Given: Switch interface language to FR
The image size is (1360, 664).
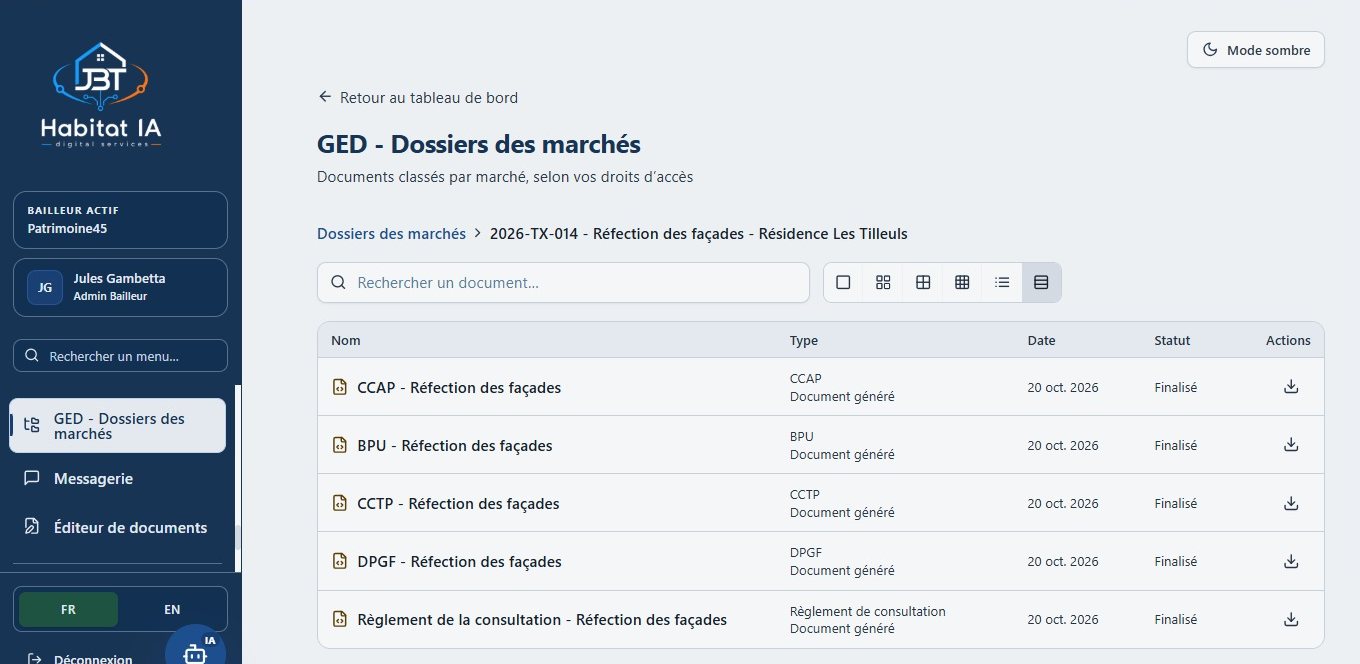Looking at the screenshot, I should (x=68, y=609).
